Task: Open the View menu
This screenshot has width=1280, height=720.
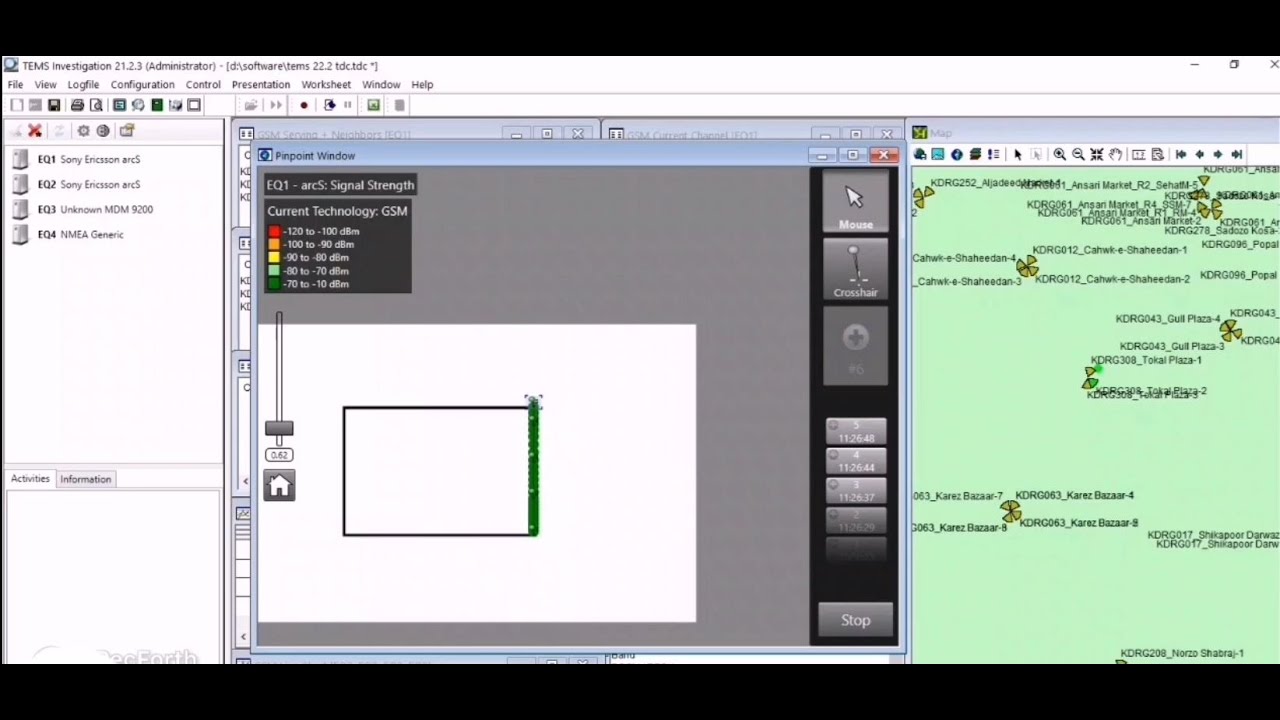Action: click(x=46, y=85)
